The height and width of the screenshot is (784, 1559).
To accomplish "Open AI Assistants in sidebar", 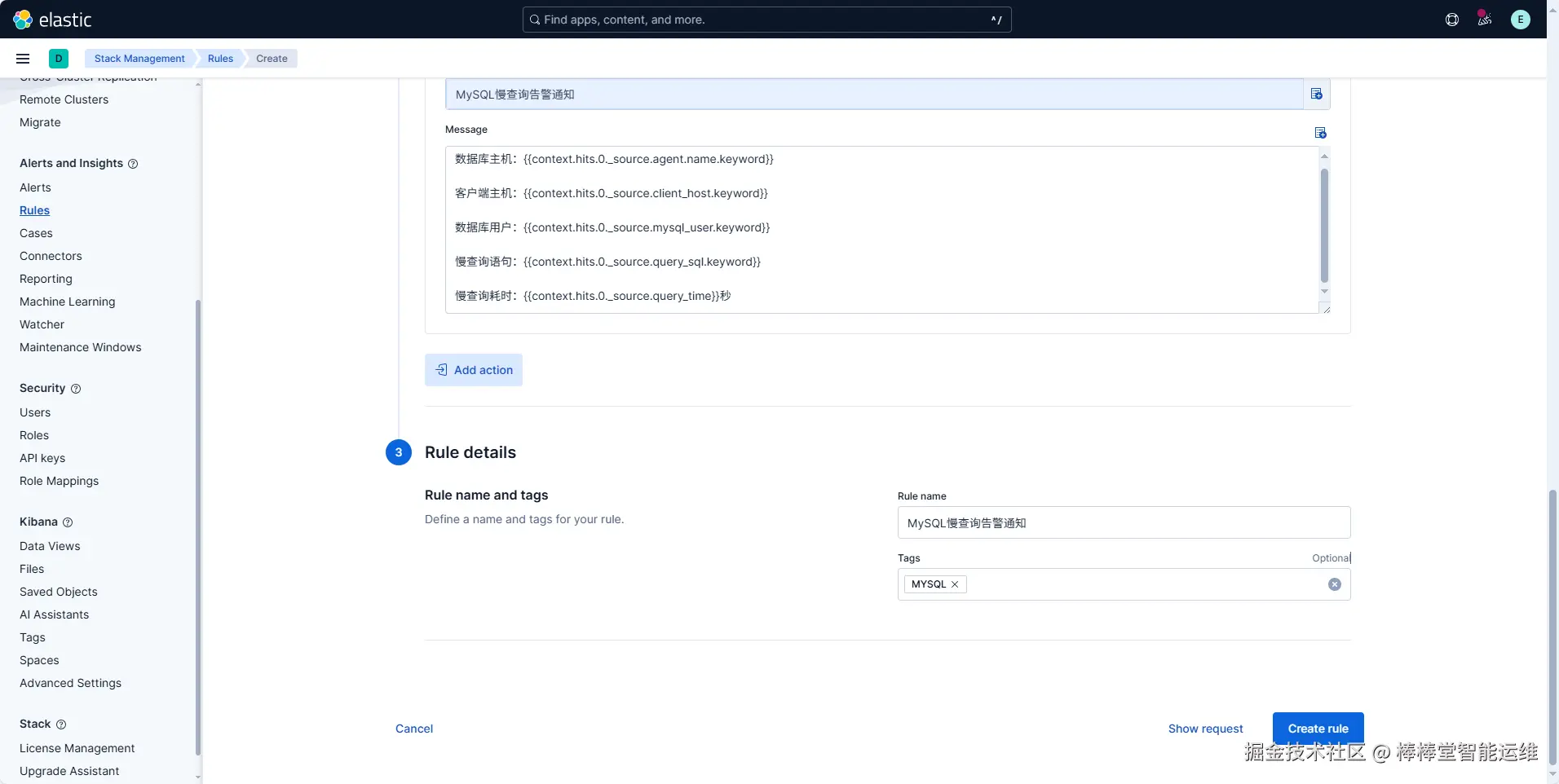I will click(54, 614).
